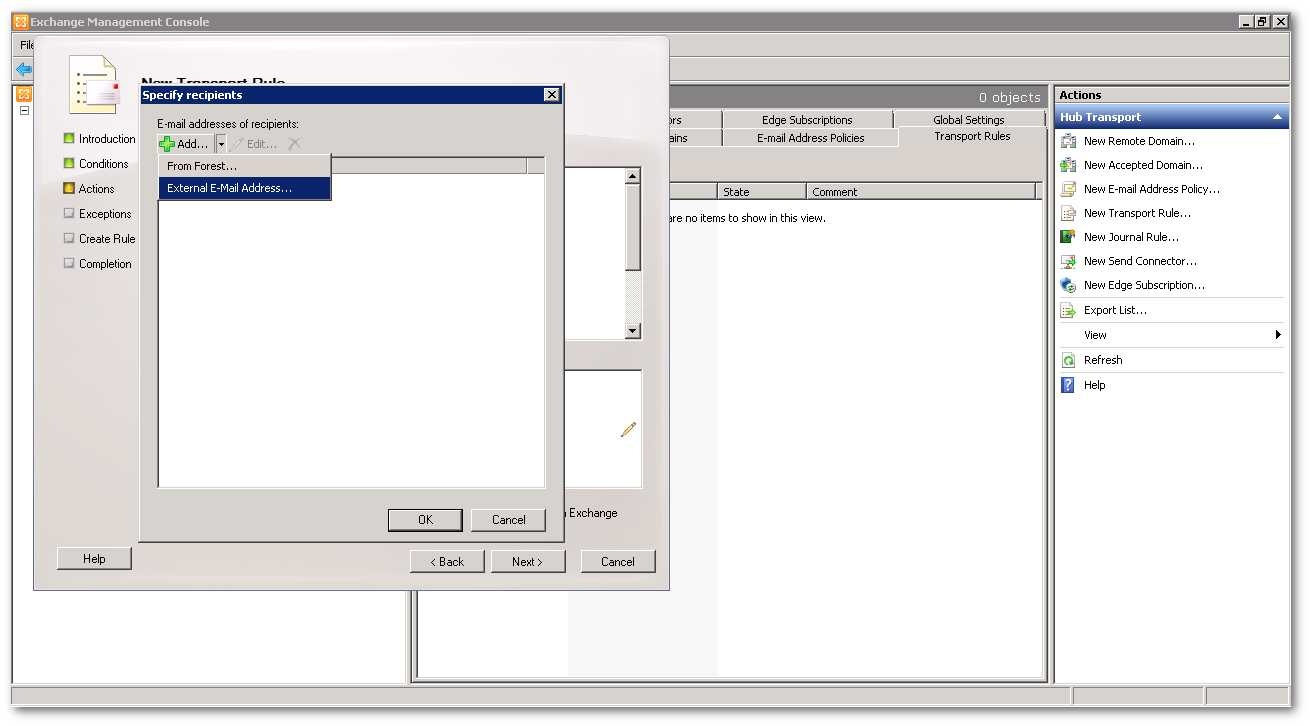This screenshot has height=726, width=1310.
Task: Start New Transport Rule action
Action: pyautogui.click(x=1138, y=212)
